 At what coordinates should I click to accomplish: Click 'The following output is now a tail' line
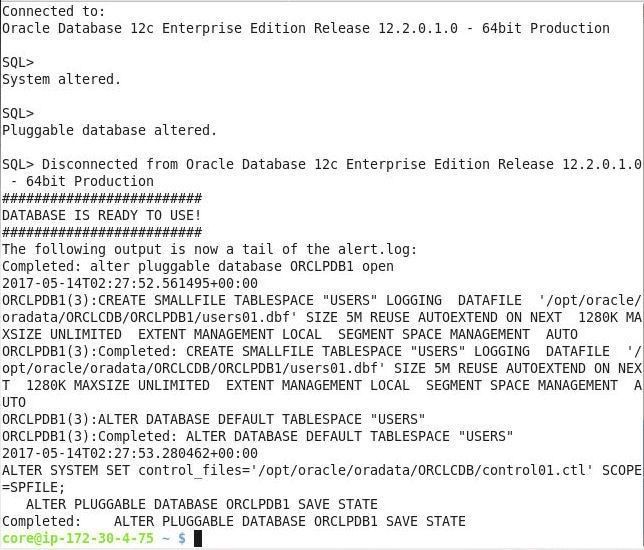[x=209, y=249]
